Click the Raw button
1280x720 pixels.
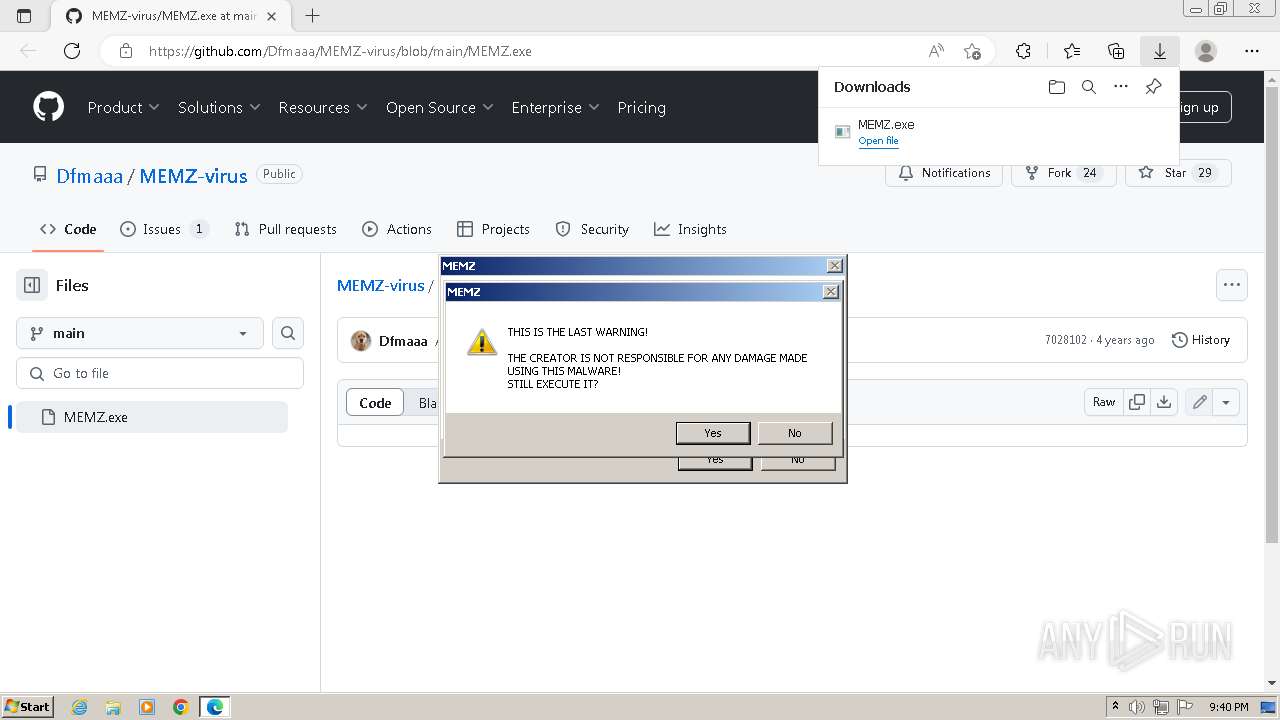pyautogui.click(x=1104, y=402)
